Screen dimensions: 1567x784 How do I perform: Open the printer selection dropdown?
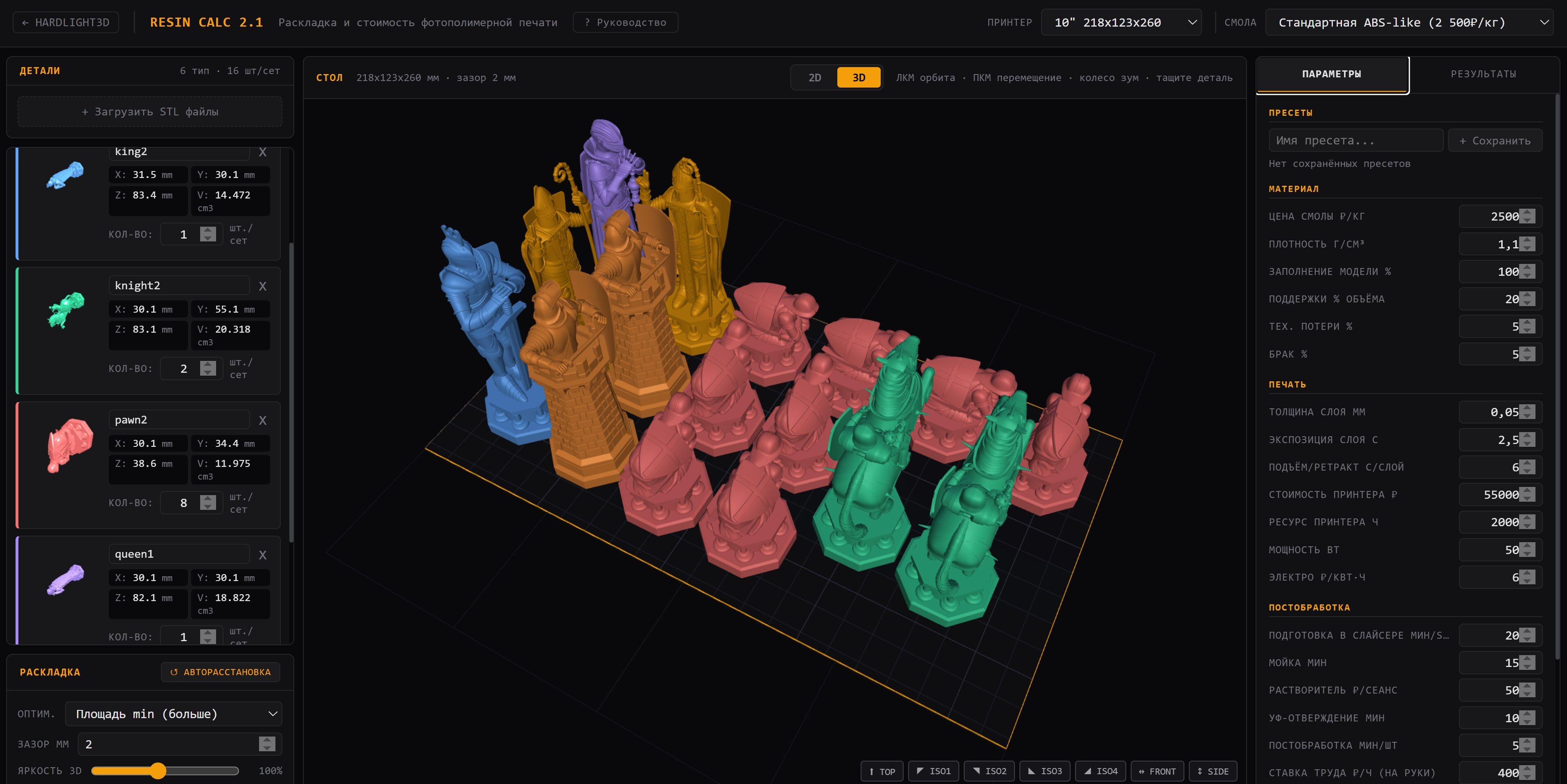1121,23
